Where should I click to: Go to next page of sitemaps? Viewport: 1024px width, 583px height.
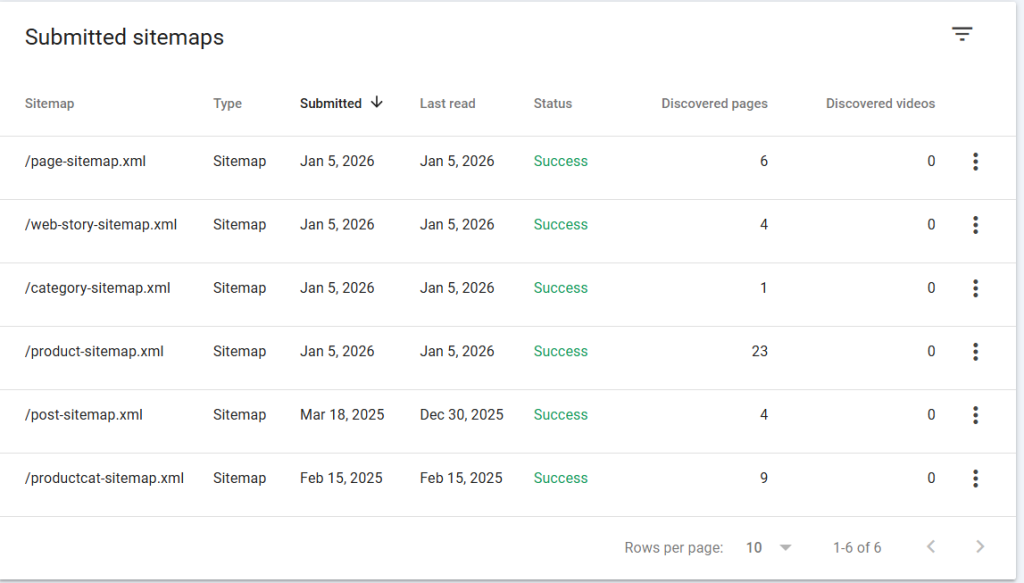980,547
